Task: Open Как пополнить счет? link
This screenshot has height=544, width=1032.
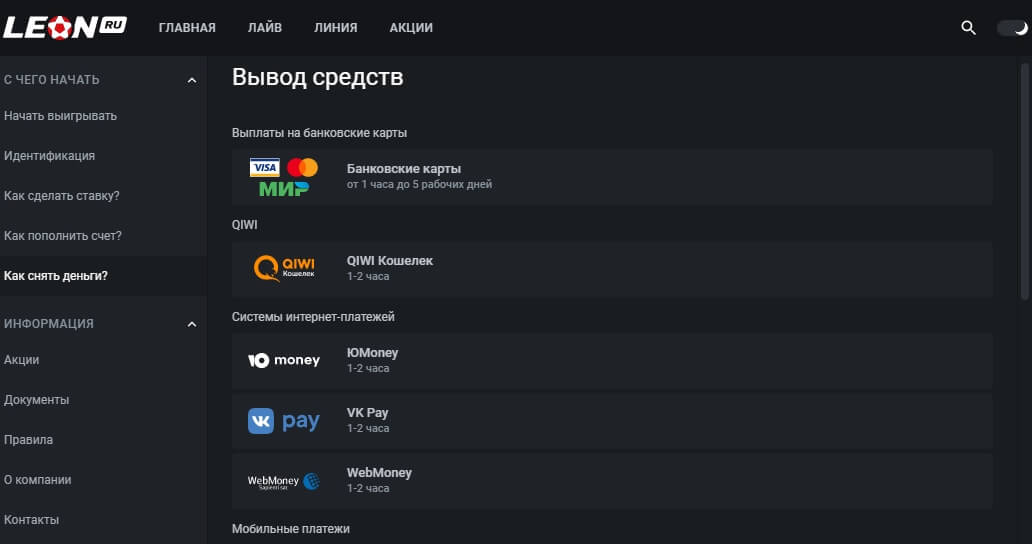Action: click(x=63, y=235)
